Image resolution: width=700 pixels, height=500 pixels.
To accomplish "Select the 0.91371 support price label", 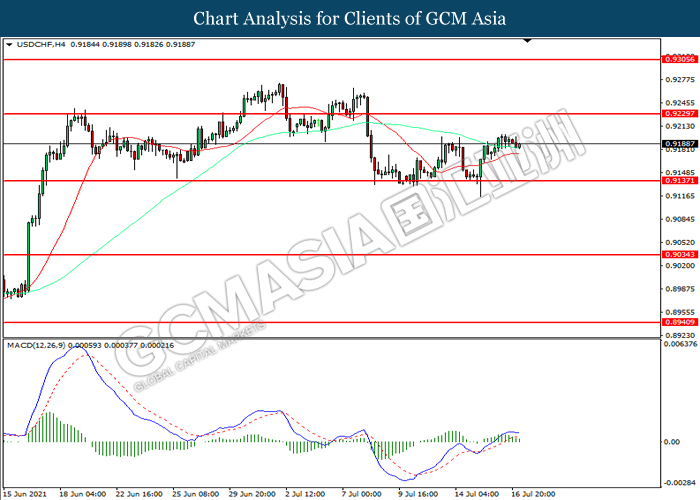I will click(x=679, y=181).
